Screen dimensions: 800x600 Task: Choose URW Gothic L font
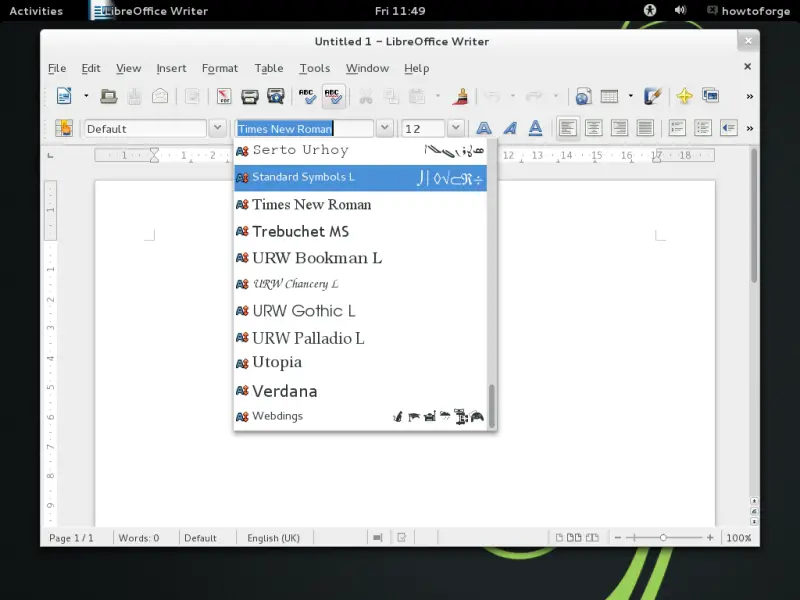point(360,311)
